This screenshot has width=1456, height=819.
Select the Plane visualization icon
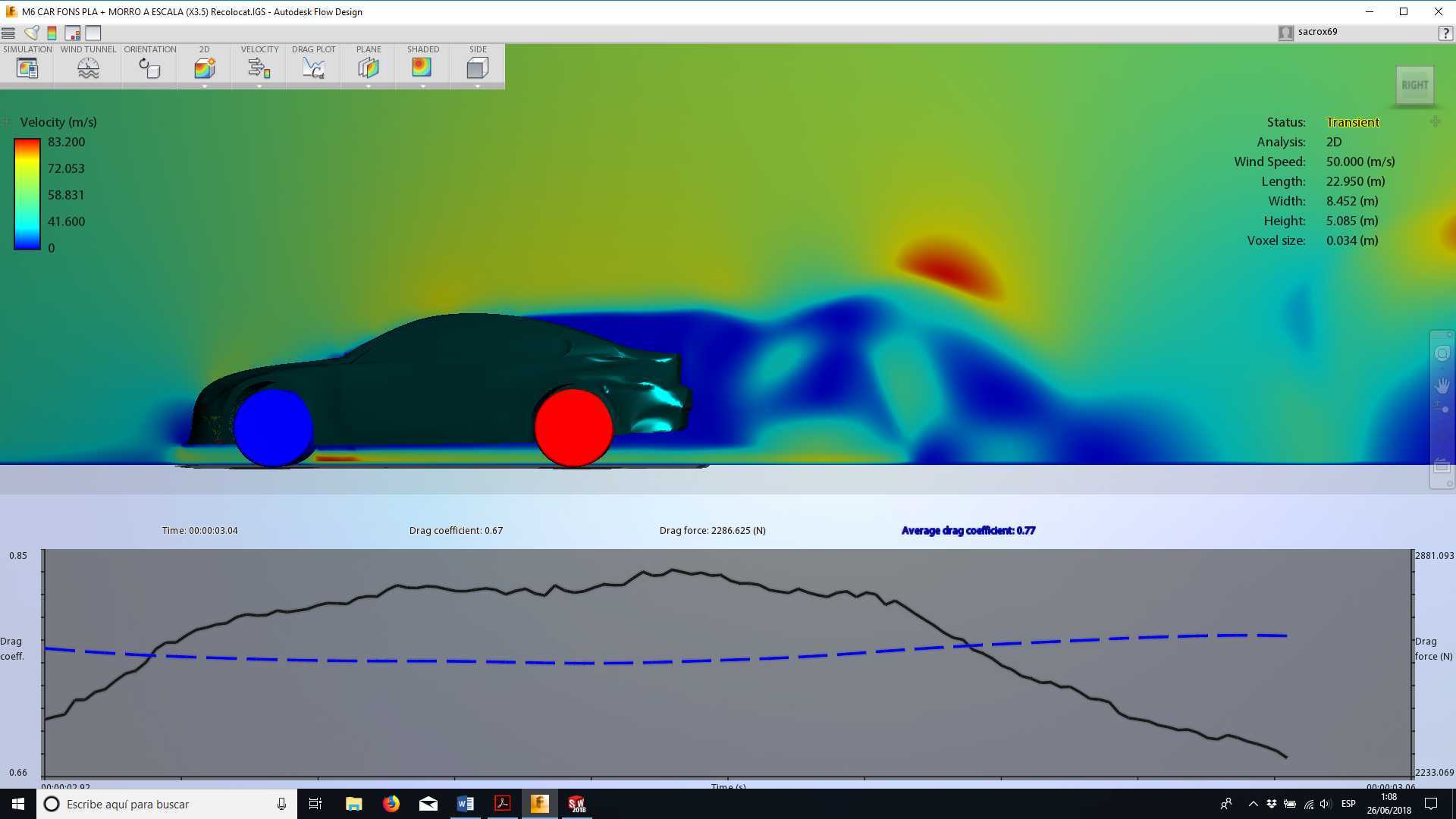click(x=369, y=67)
